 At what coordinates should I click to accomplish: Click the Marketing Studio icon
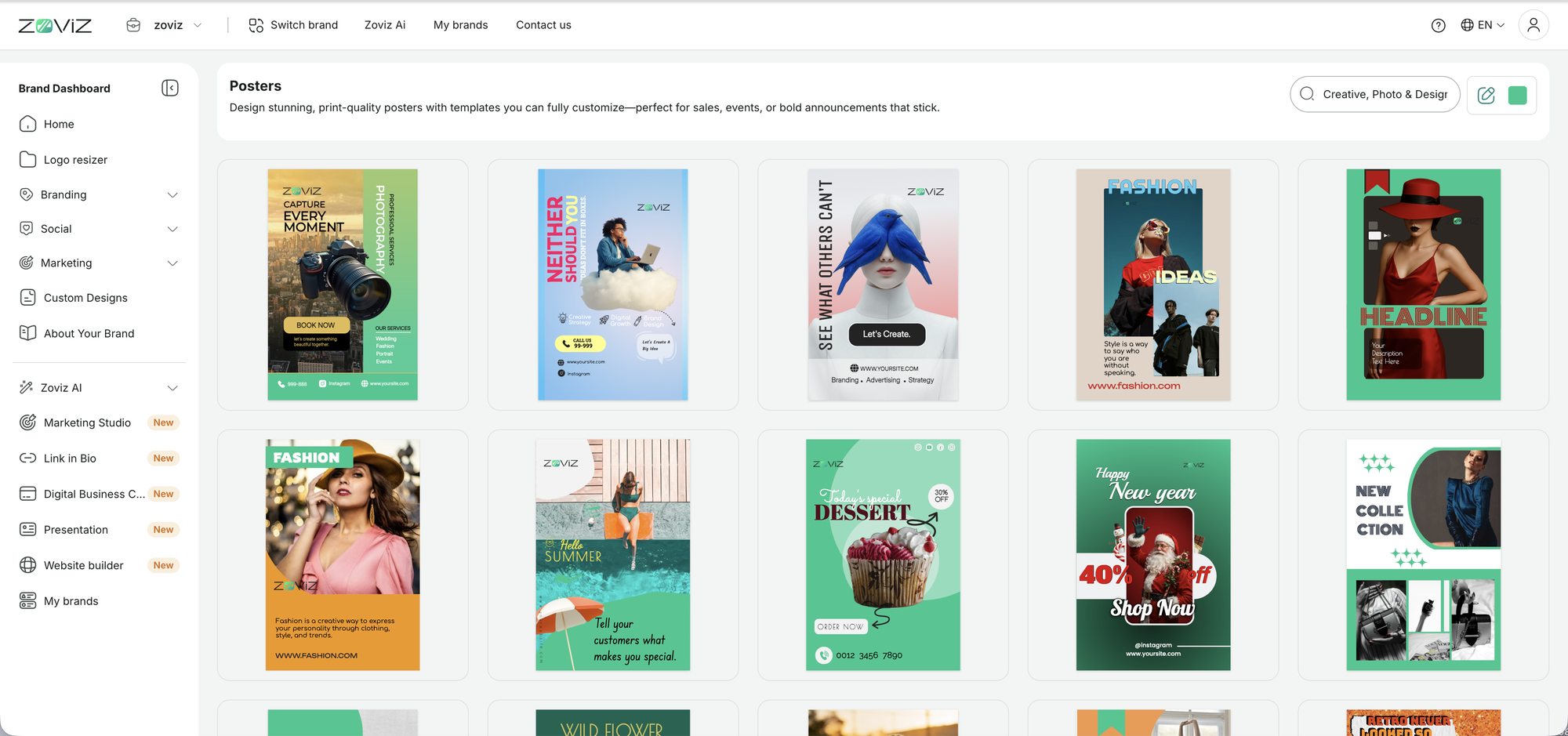(x=27, y=422)
